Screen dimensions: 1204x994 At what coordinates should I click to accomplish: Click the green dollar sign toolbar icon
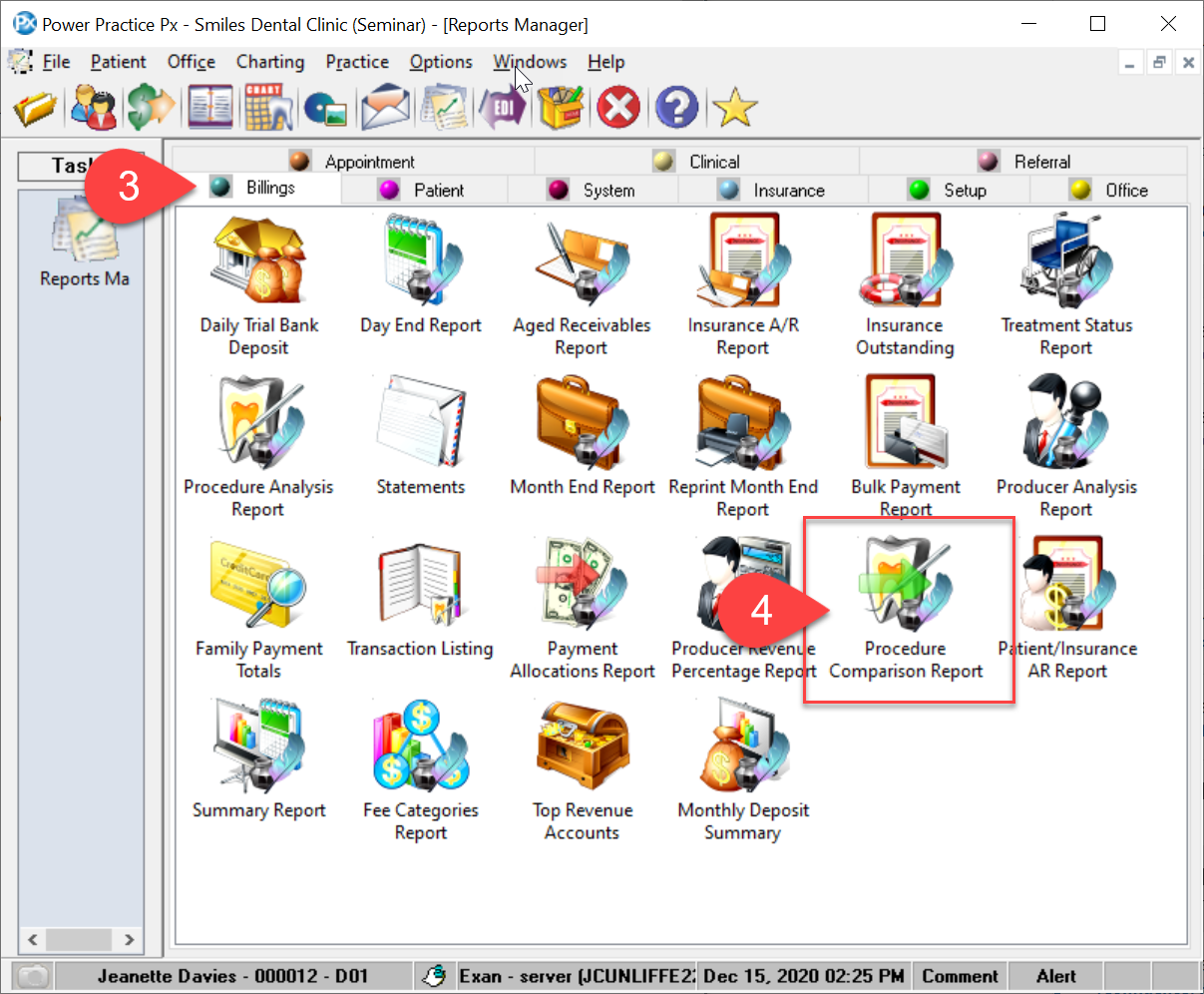[151, 107]
